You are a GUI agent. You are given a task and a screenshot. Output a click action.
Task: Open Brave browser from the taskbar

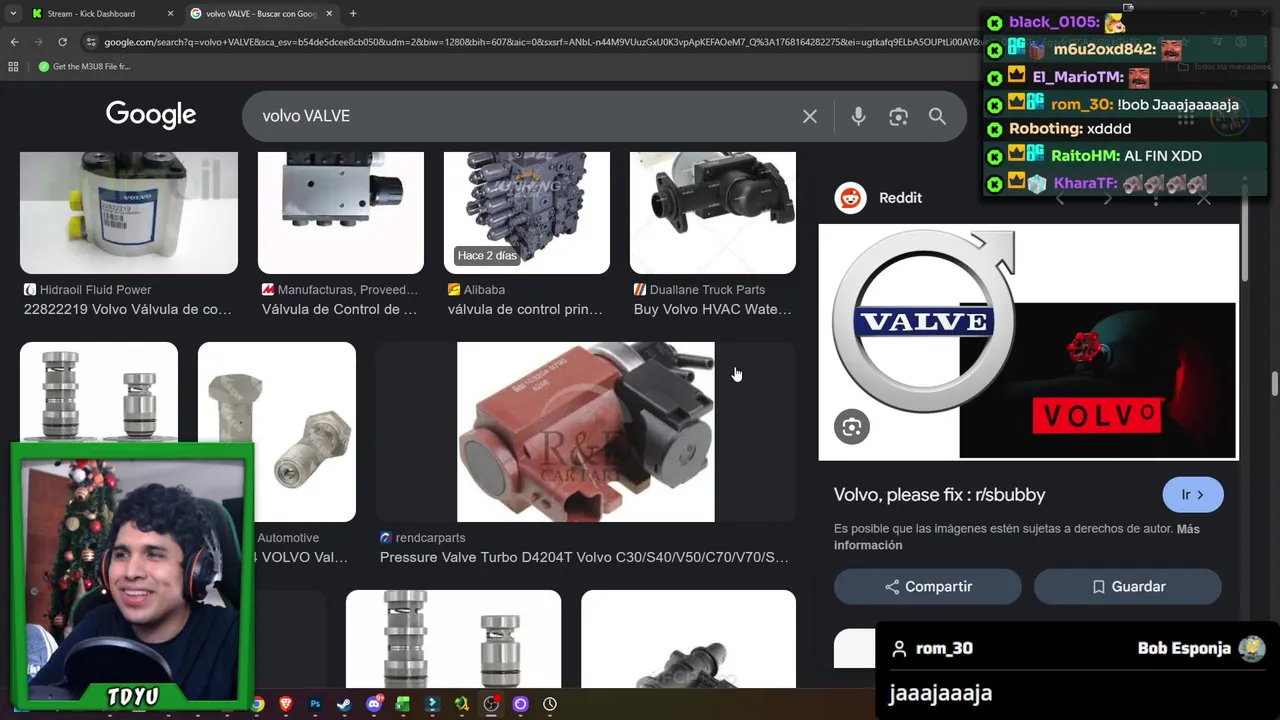(x=286, y=704)
